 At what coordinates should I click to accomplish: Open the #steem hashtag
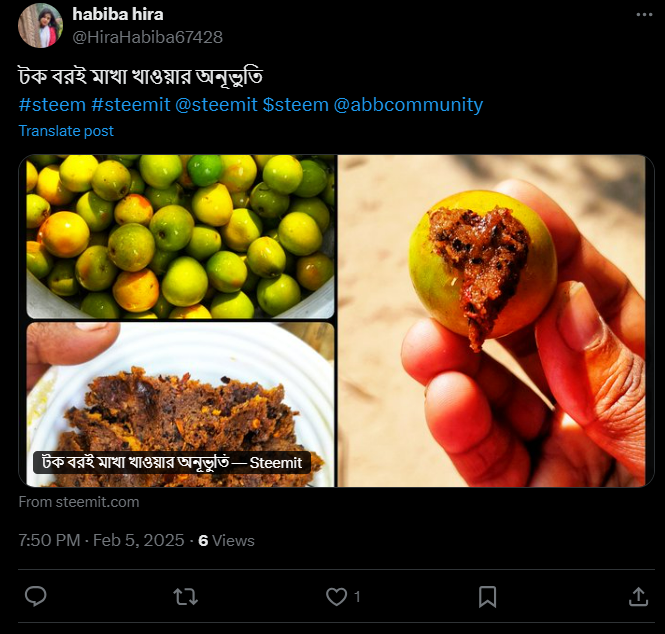(x=52, y=104)
